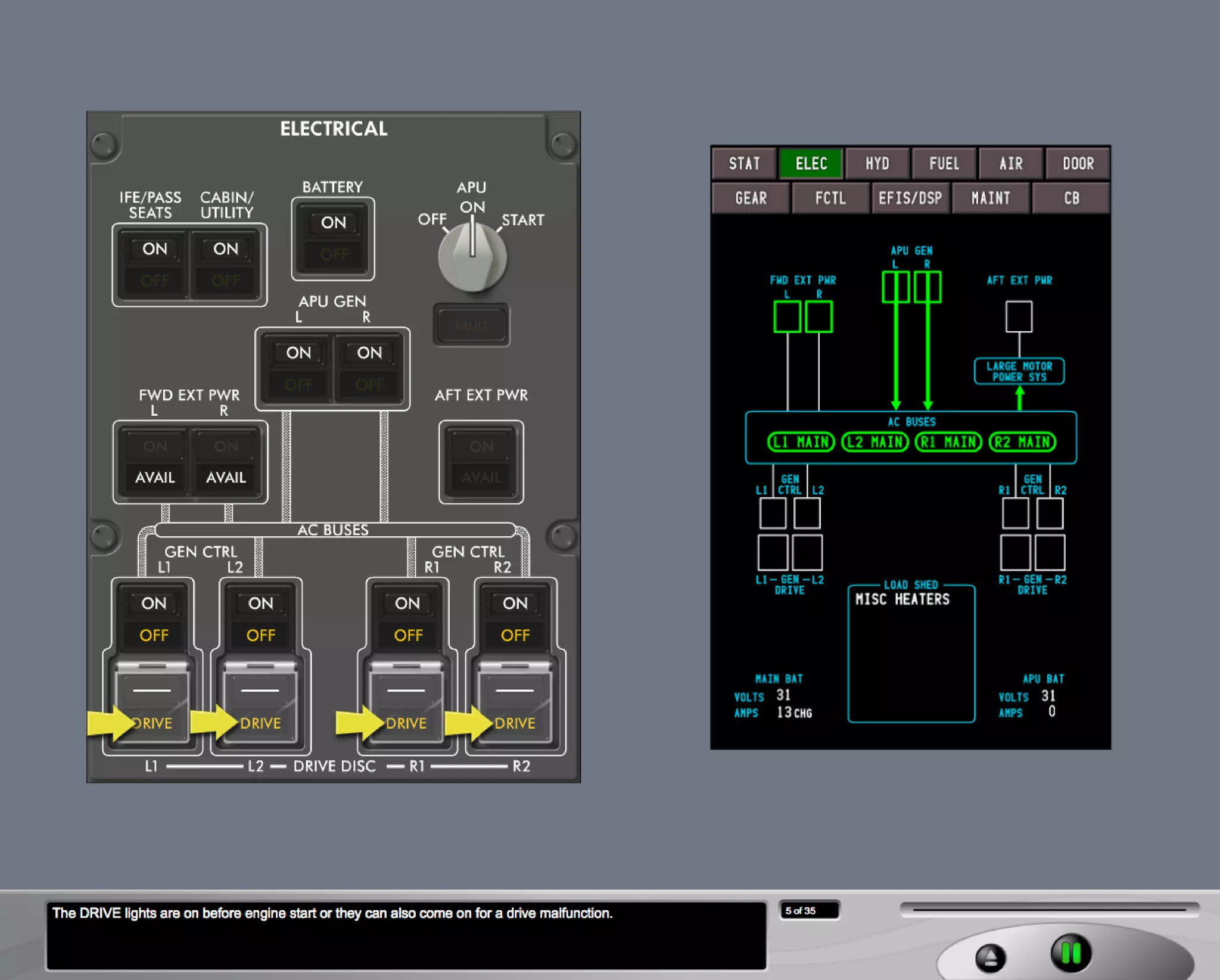Click the GEN CTRL L2 synoptic box
The width and height of the screenshot is (1220, 980).
point(807,514)
